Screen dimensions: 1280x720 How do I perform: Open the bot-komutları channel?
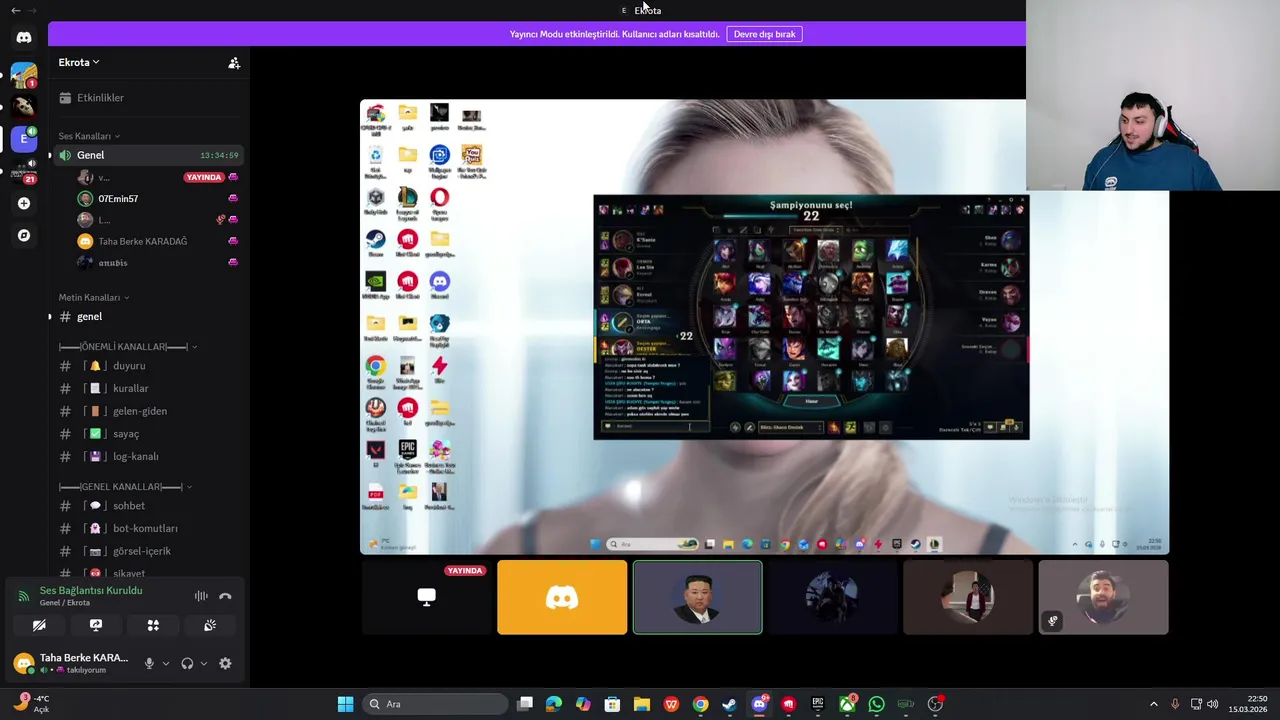(149, 528)
